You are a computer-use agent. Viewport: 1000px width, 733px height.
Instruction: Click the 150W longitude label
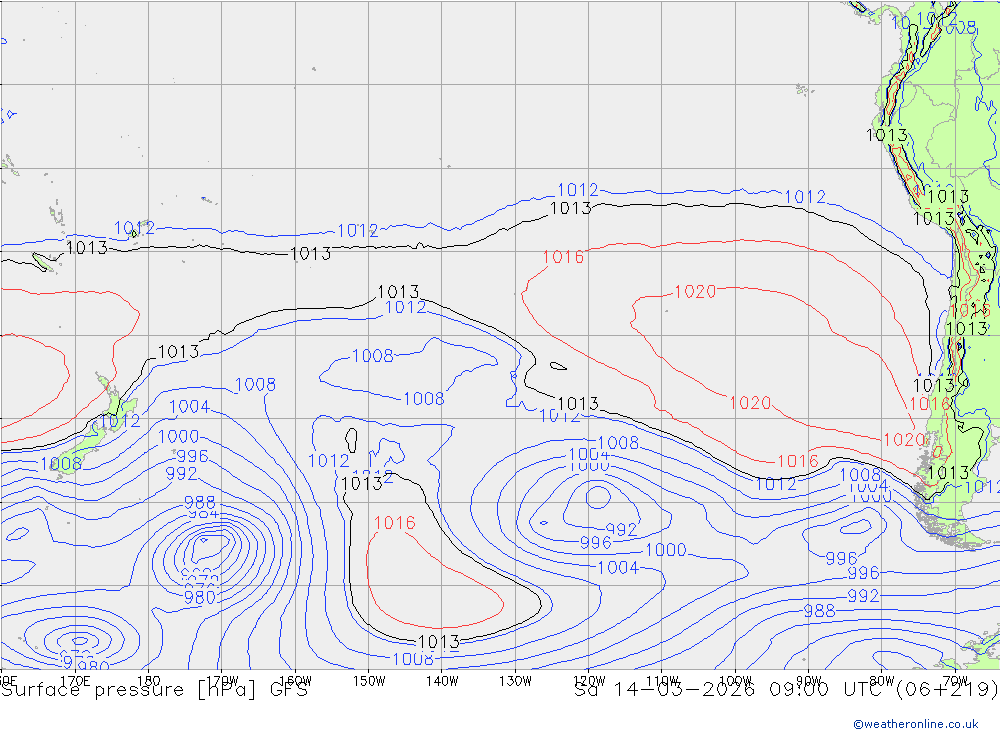pos(369,681)
